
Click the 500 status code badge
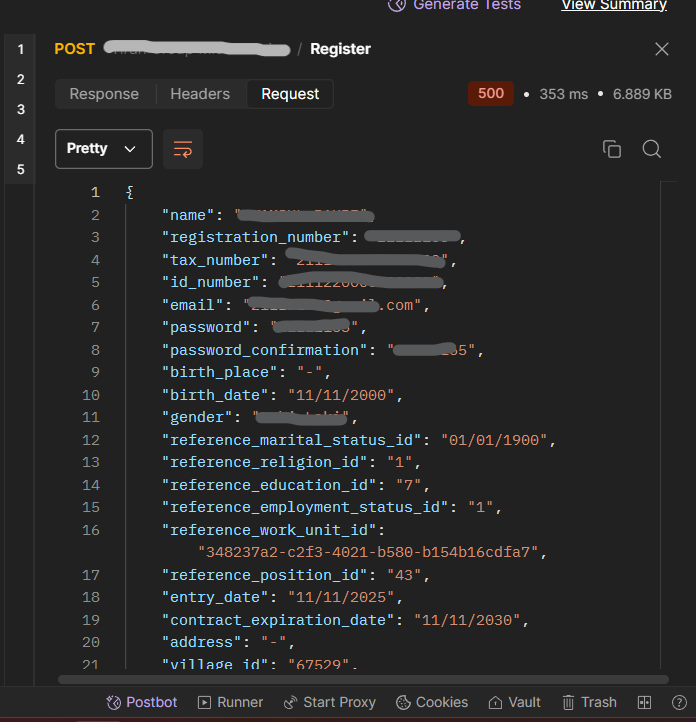point(491,94)
